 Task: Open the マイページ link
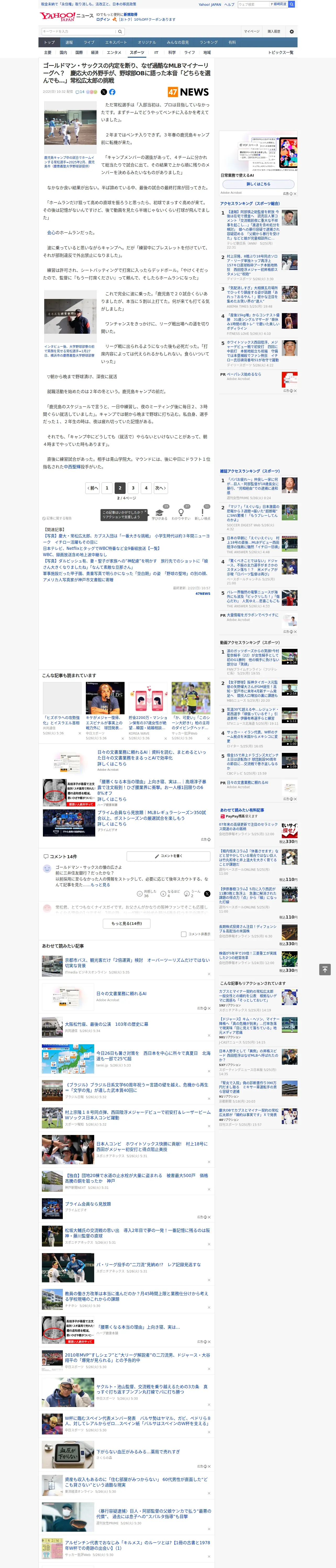[252, 31]
